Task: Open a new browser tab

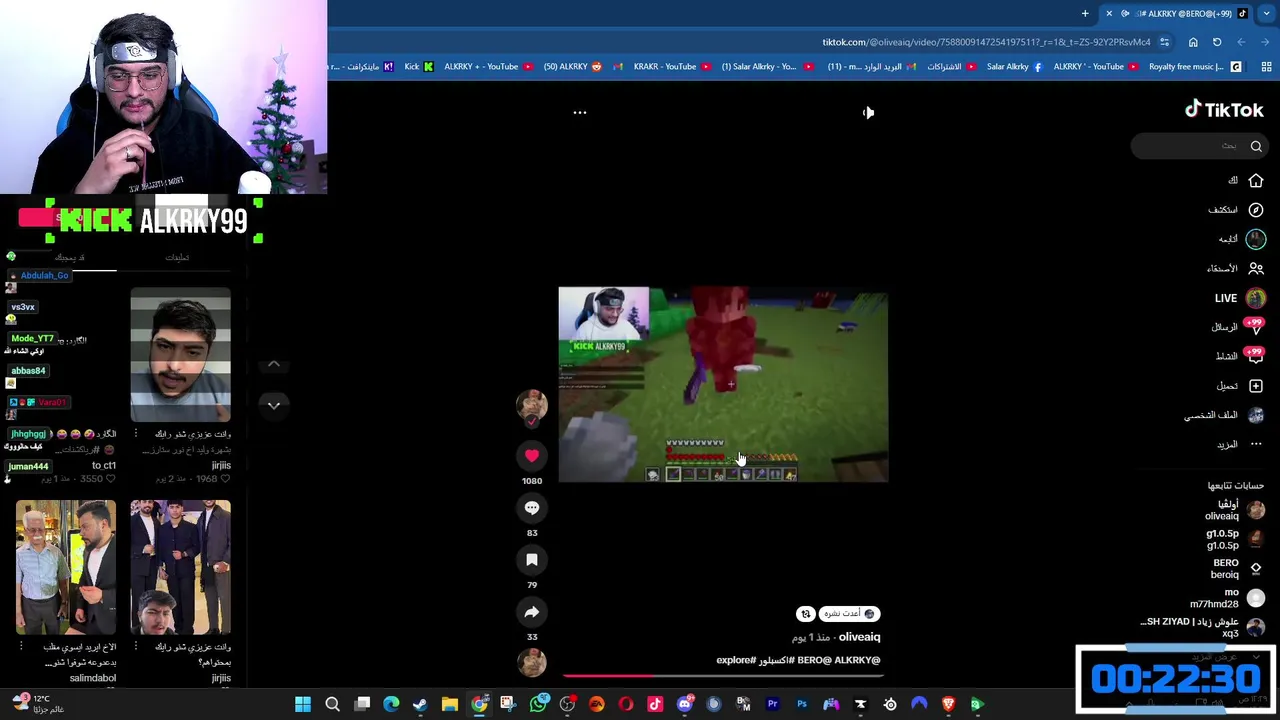Action: 1085,14
